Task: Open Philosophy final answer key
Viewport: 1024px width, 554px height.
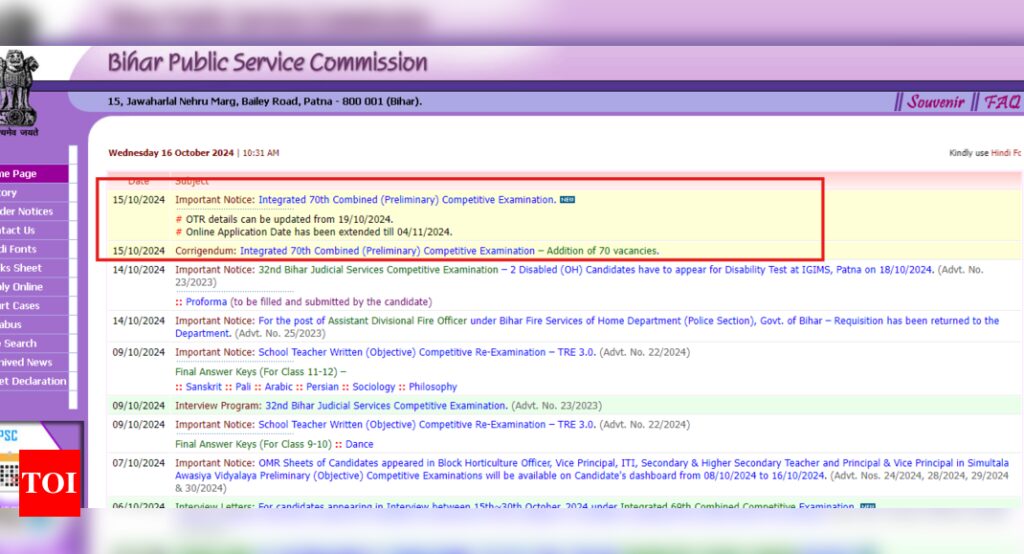Action: [432, 387]
